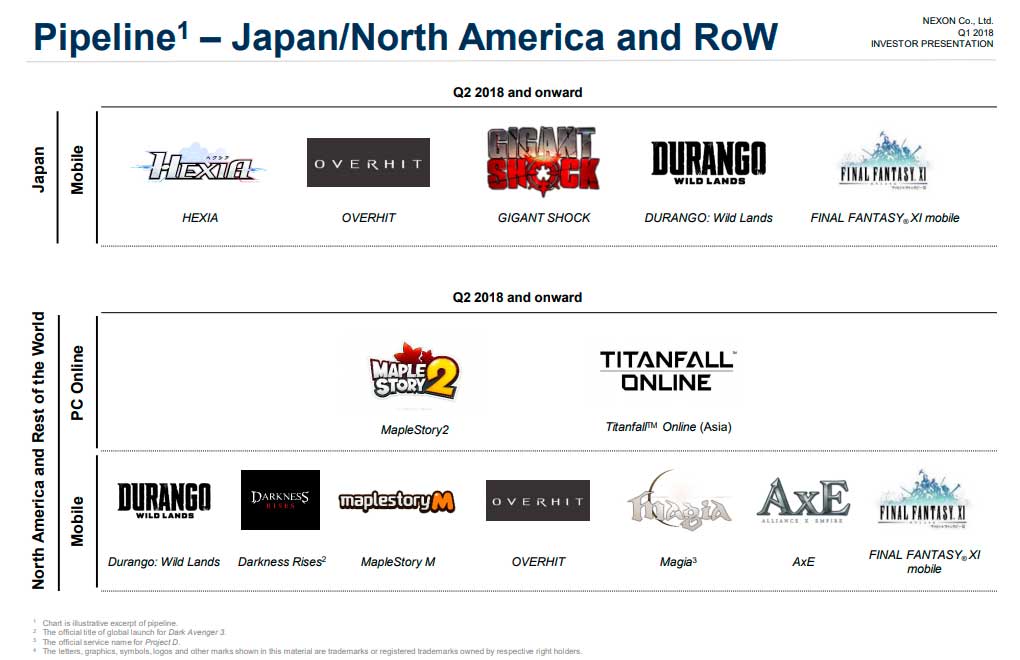This screenshot has width=1020, height=660.
Task: Click the 'Darkness Rises' caption with footnote
Action: (282, 562)
